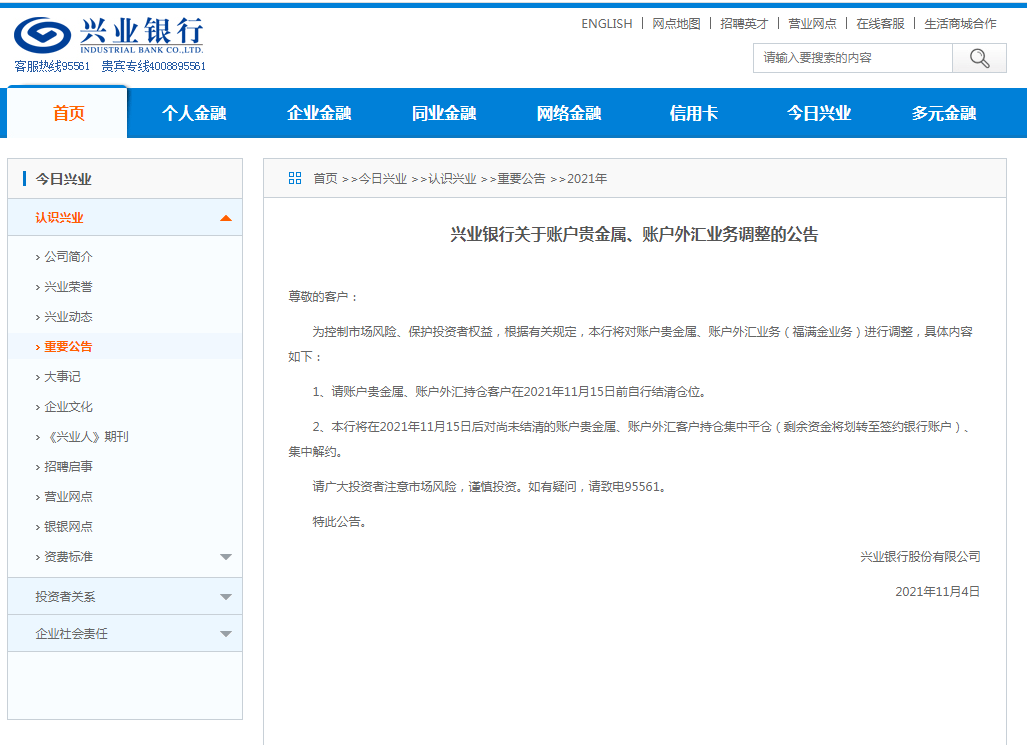
Task: Select 兴业荣誉 in sidebar
Action: tap(68, 287)
